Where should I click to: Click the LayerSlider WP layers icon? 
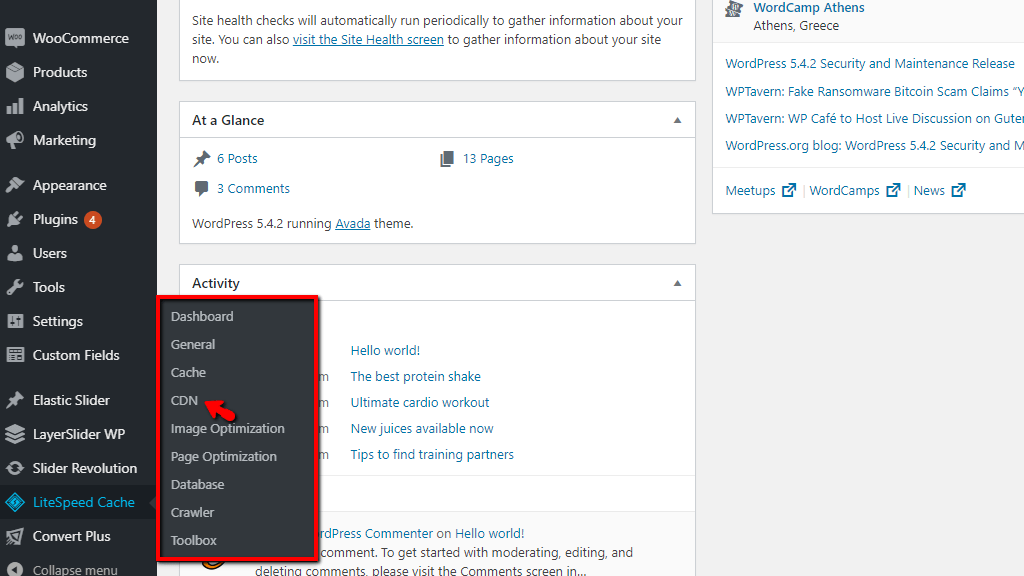(15, 434)
